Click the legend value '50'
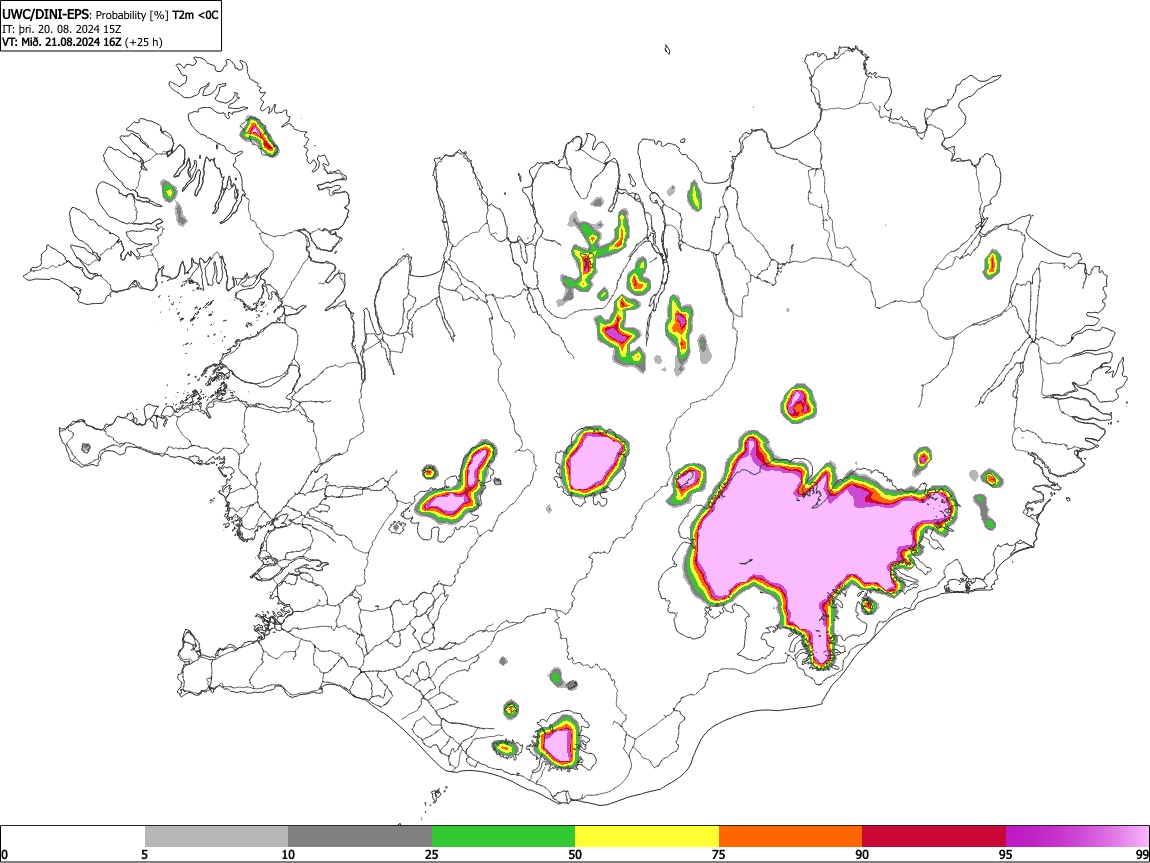1150x863 pixels. (x=575, y=854)
